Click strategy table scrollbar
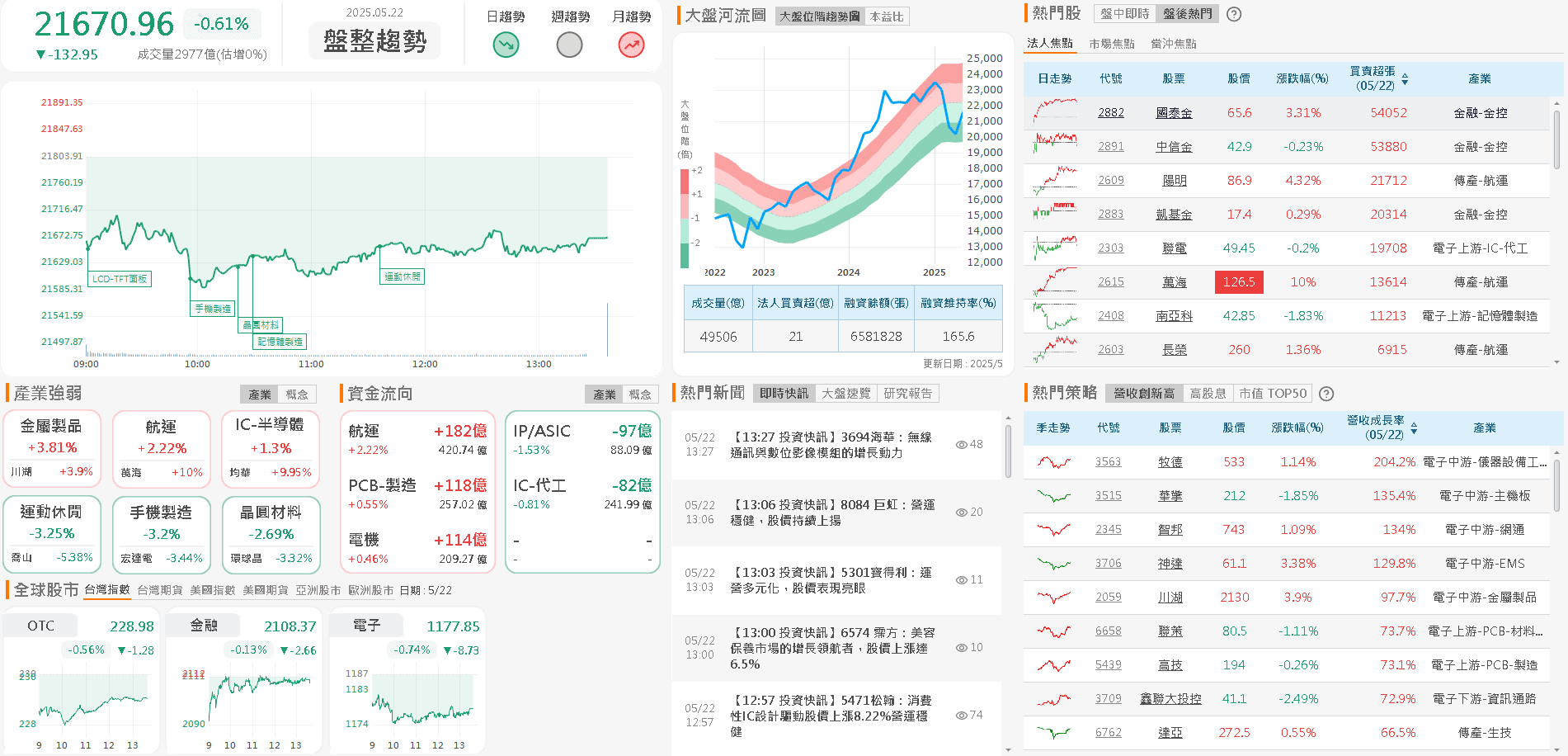The image size is (1568, 756). pos(1556,488)
